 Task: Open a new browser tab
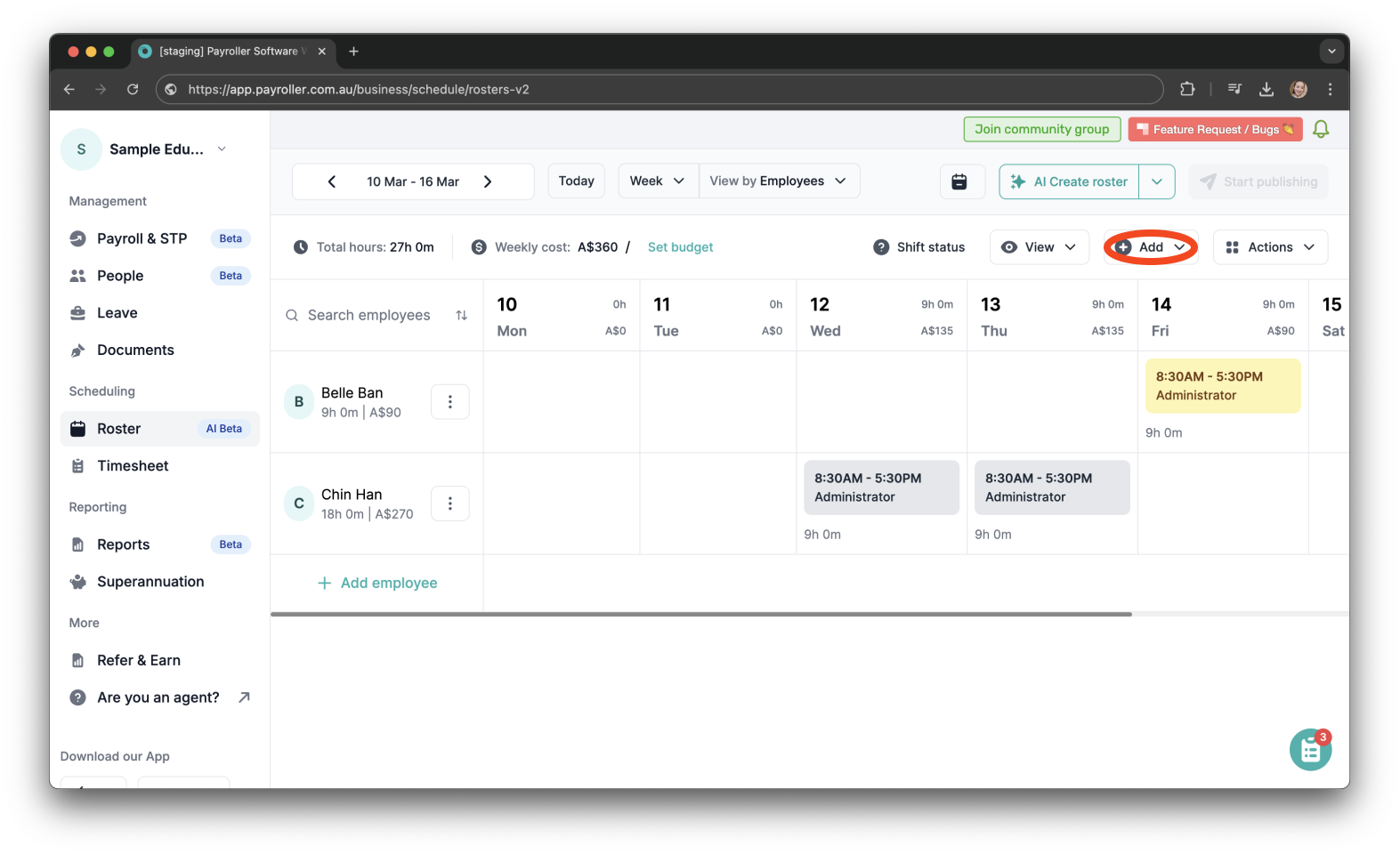[353, 52]
